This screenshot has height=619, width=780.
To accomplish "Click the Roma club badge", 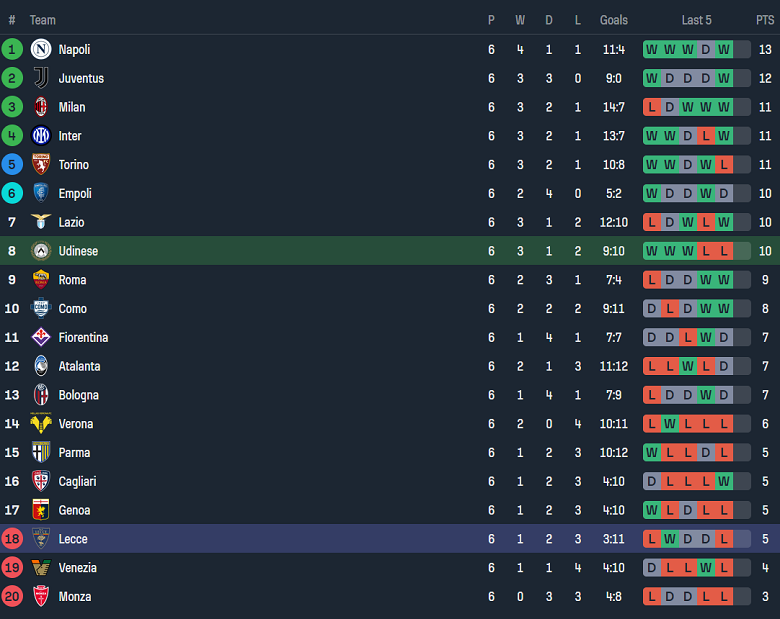I will (41, 280).
